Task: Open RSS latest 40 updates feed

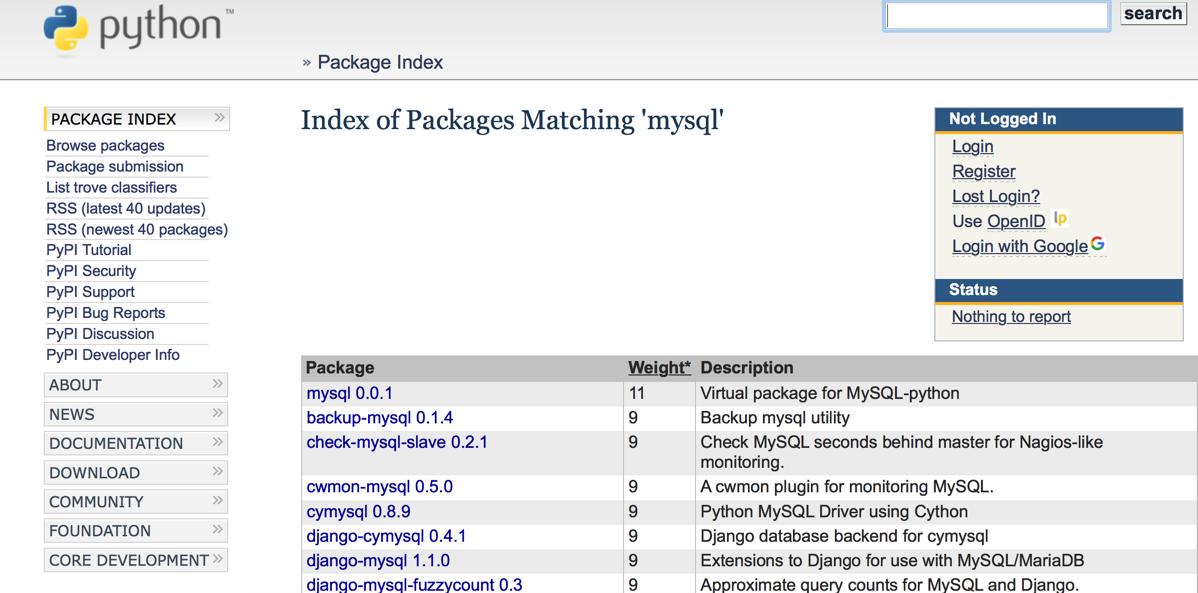Action: click(x=126, y=208)
